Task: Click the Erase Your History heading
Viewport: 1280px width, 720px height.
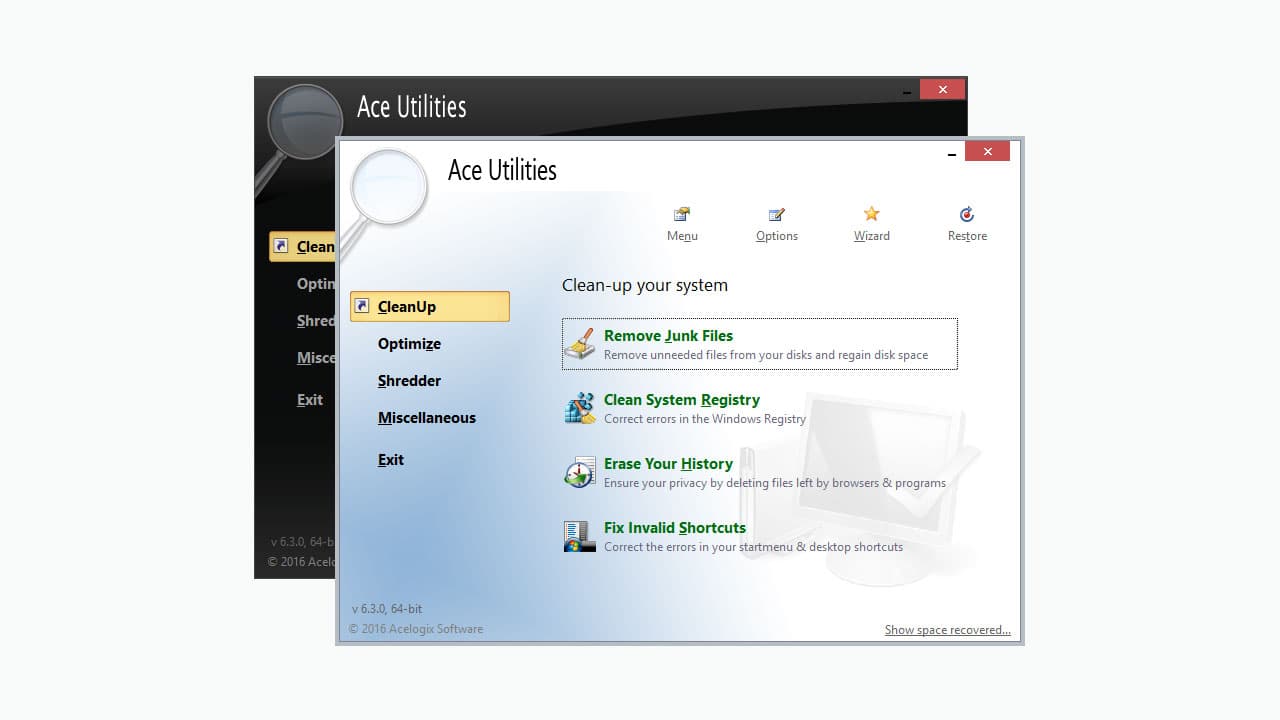Action: pos(668,463)
